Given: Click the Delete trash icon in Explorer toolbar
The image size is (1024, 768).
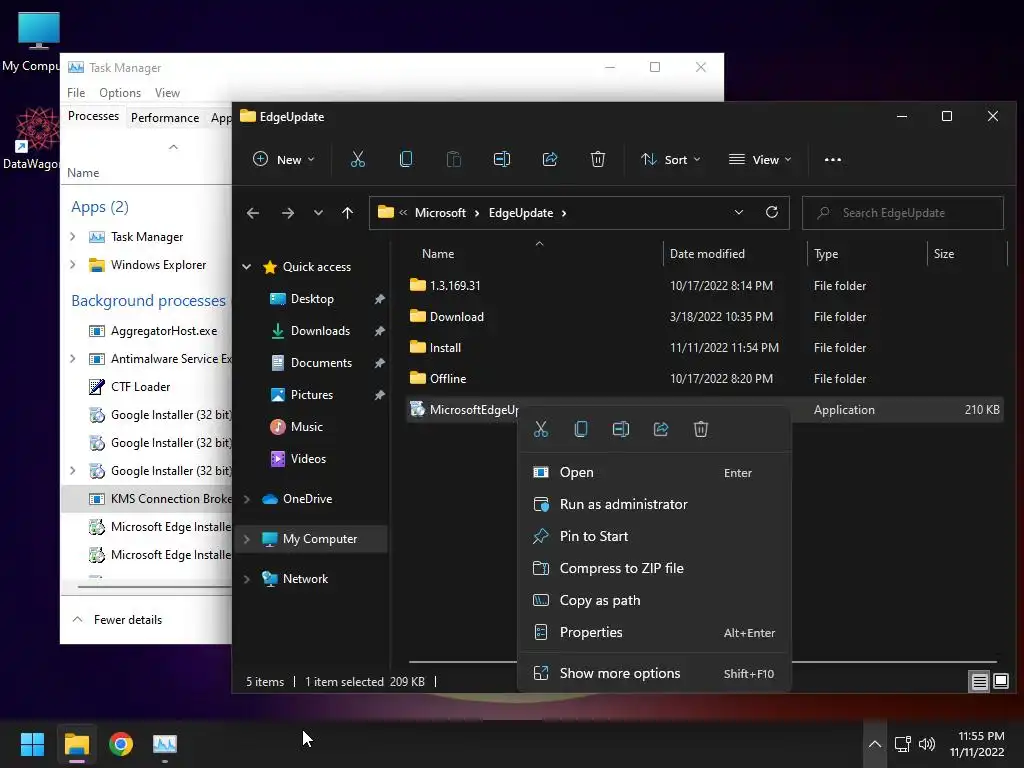Looking at the screenshot, I should tap(598, 159).
